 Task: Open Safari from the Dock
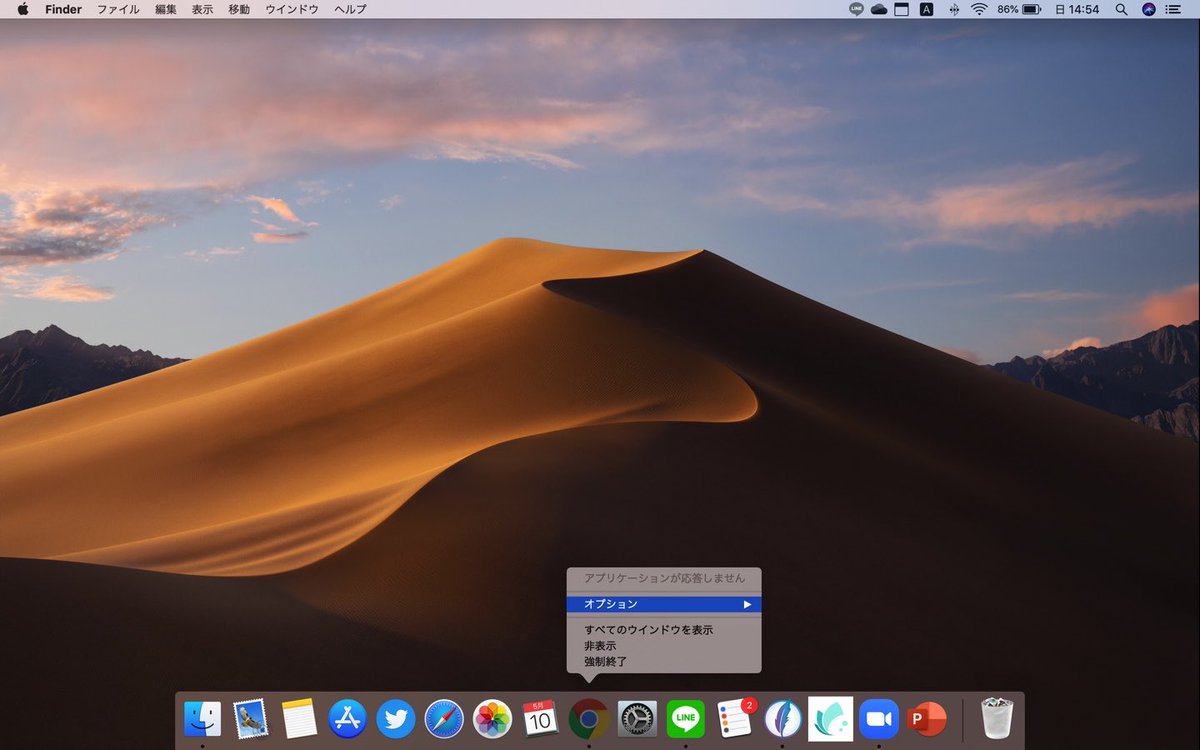(444, 718)
